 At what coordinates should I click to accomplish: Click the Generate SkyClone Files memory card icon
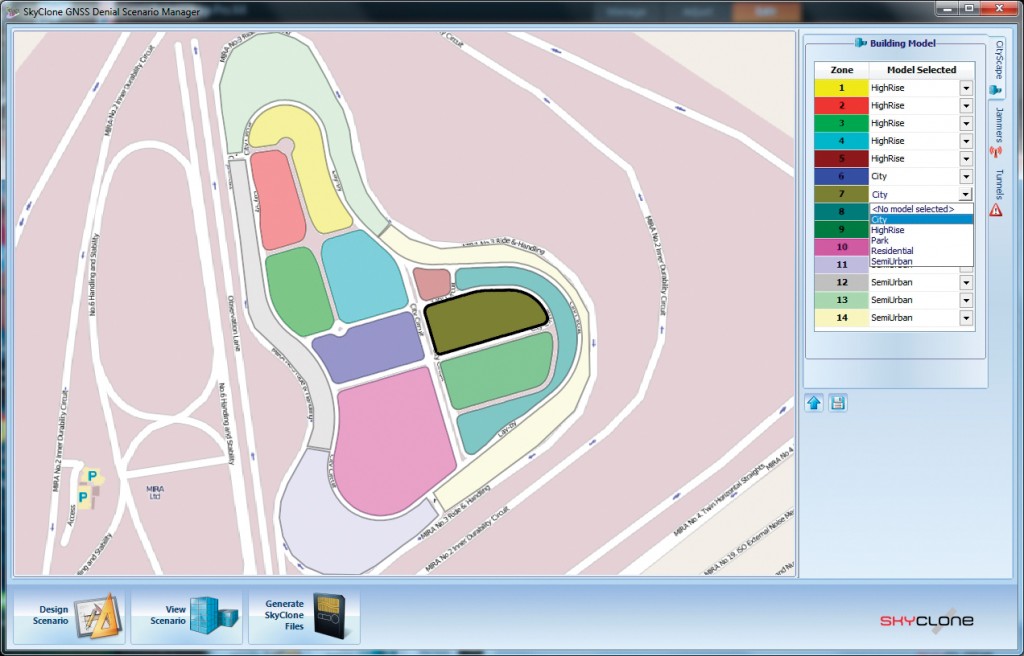point(328,612)
